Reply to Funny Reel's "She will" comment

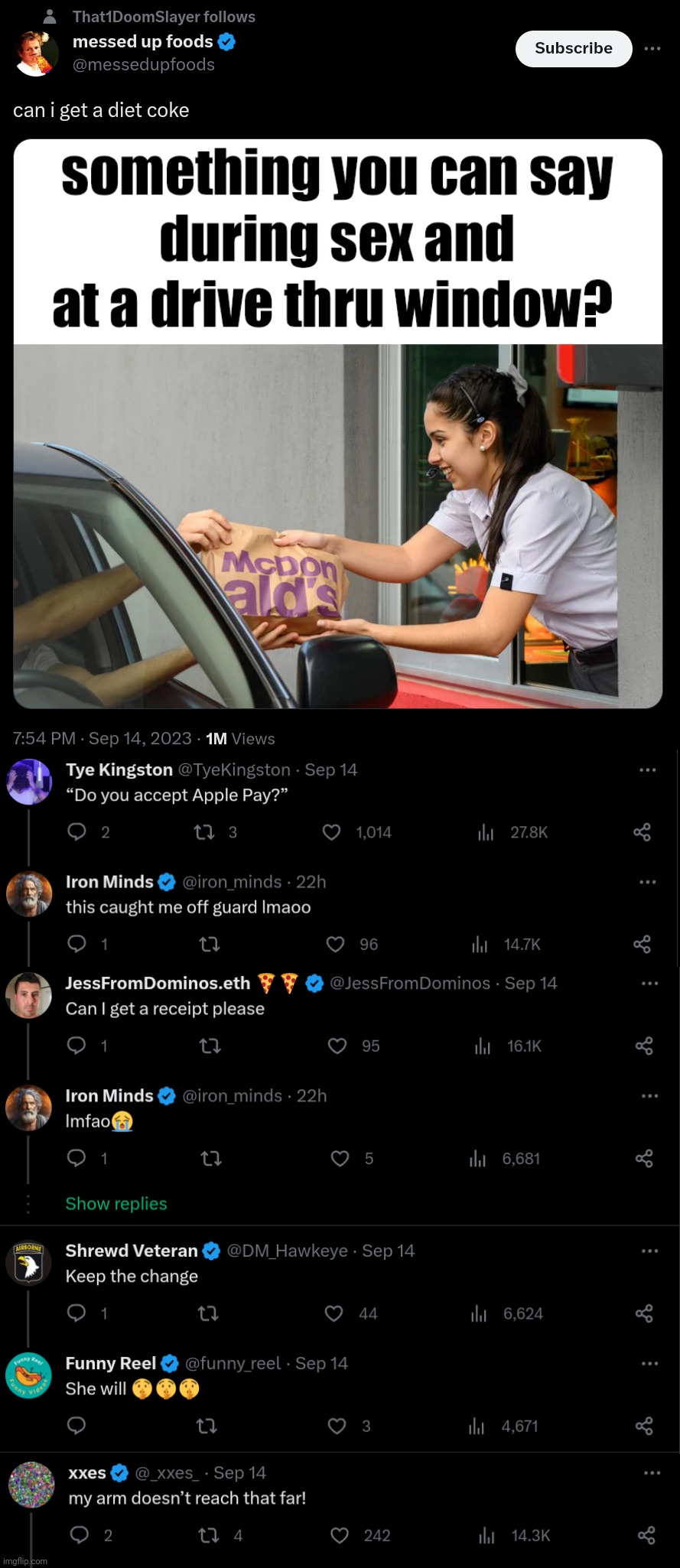[x=76, y=1426]
